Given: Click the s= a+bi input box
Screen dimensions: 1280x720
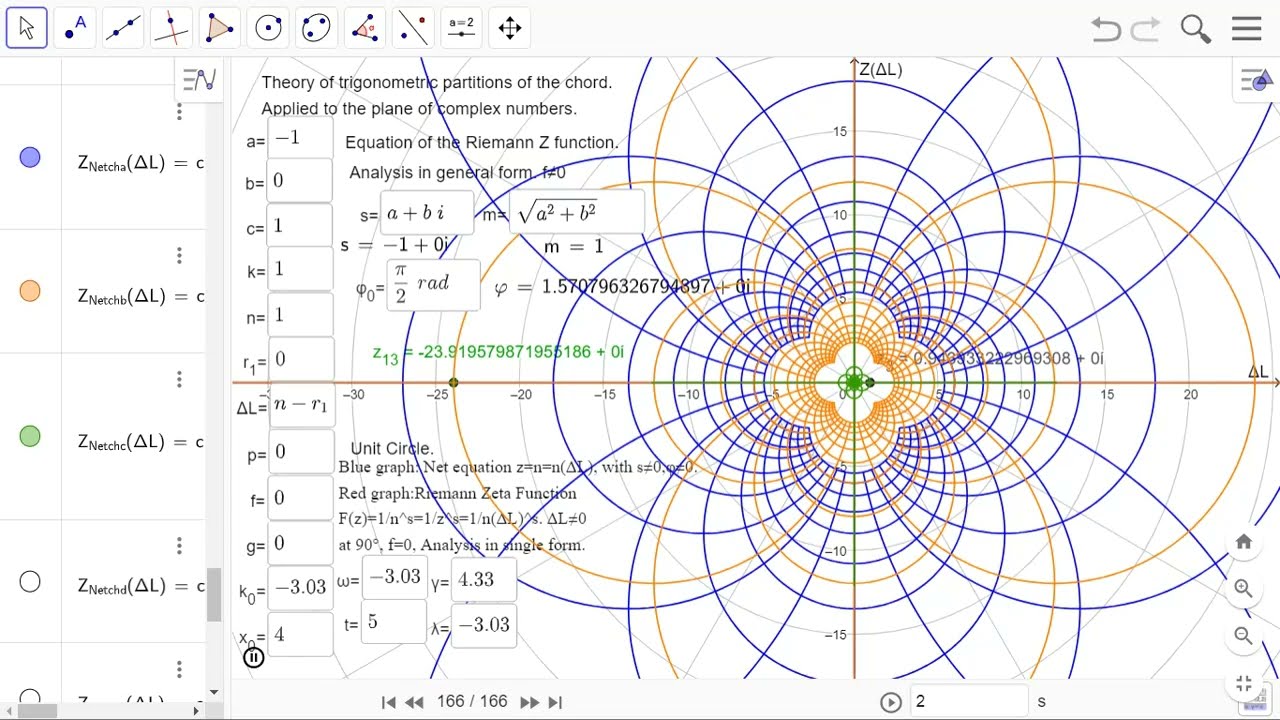Looking at the screenshot, I should tap(427, 212).
